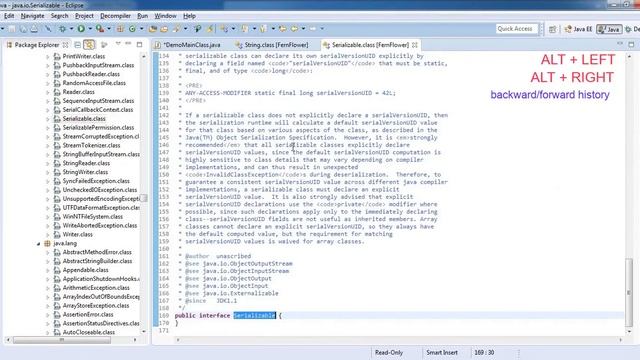The width and height of the screenshot is (640, 360).
Task: Click the Open Type folder icon
Action: point(153,29)
